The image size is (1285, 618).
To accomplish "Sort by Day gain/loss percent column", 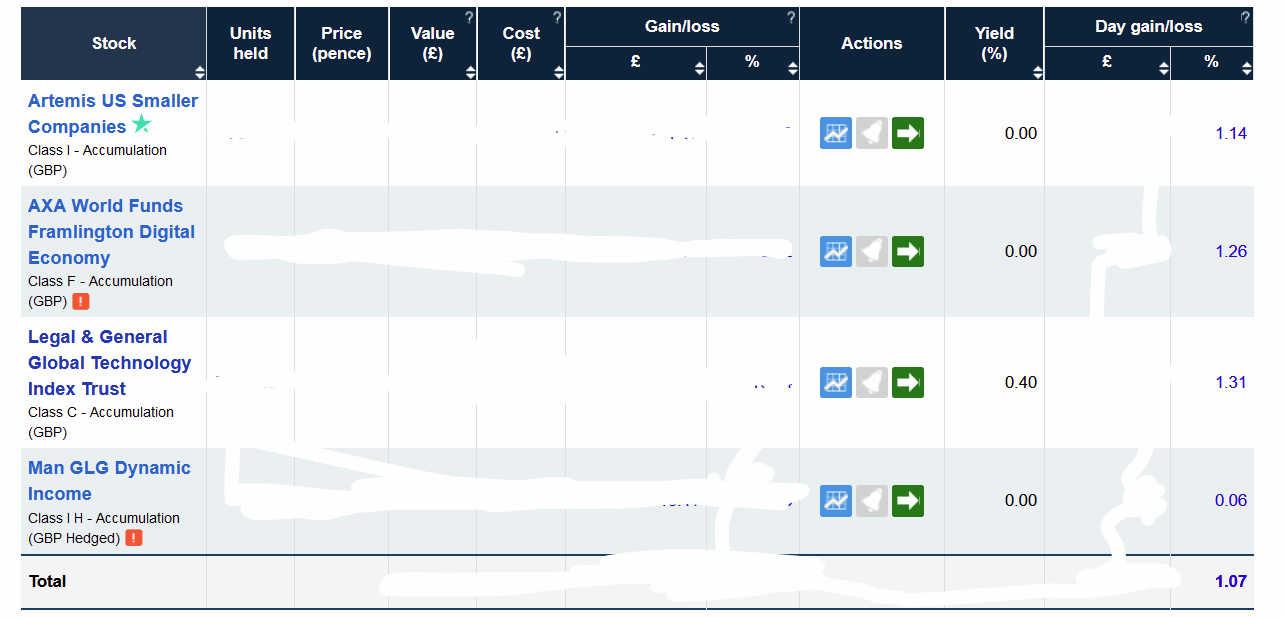I will 1246,68.
